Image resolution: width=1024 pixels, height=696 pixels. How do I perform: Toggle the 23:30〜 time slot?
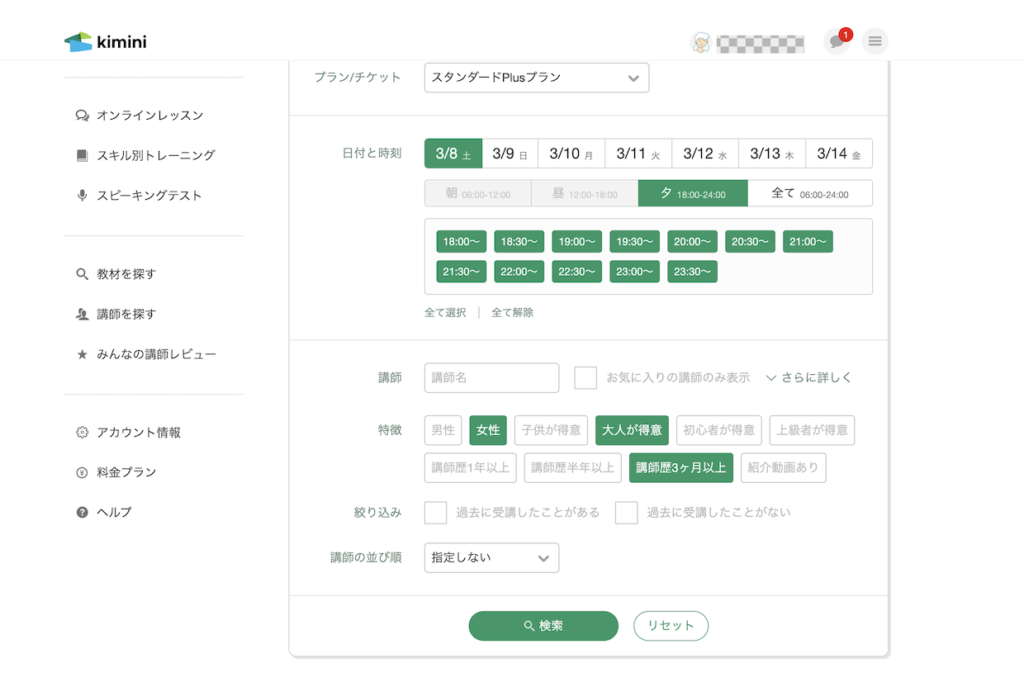click(x=692, y=272)
